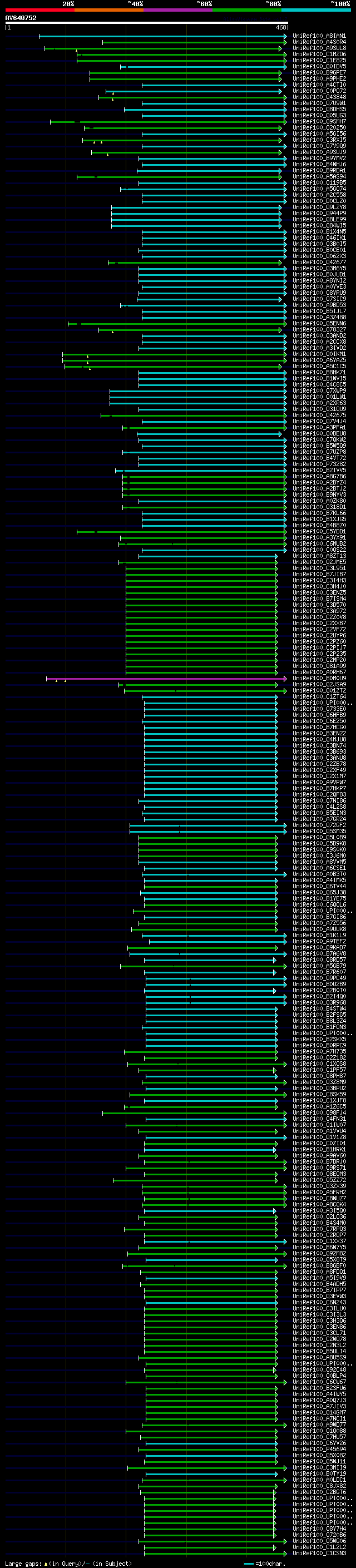Select the UniRef100_Q42675 label
The width and height of the screenshot is (356, 1568).
(x=319, y=415)
